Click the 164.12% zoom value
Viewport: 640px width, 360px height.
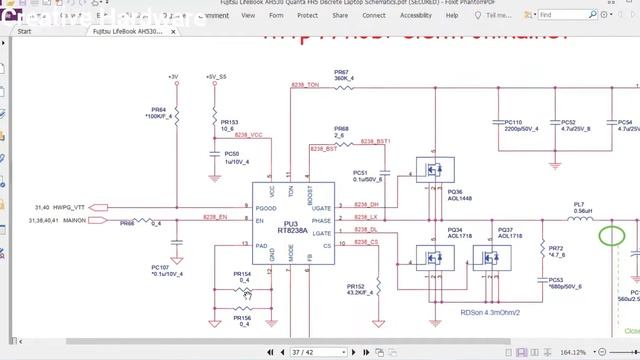click(x=573, y=352)
